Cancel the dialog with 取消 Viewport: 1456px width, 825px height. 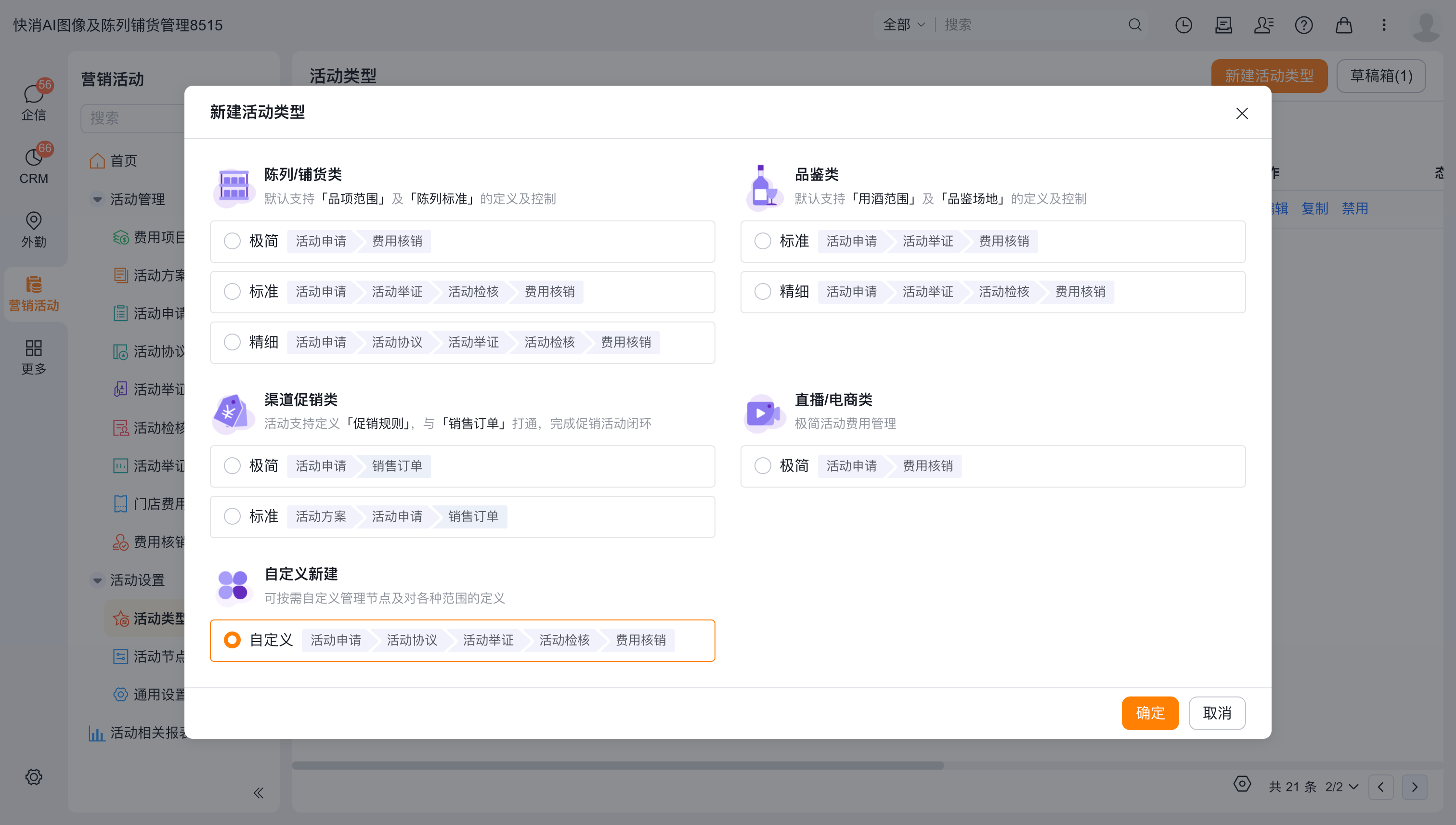coord(1217,713)
